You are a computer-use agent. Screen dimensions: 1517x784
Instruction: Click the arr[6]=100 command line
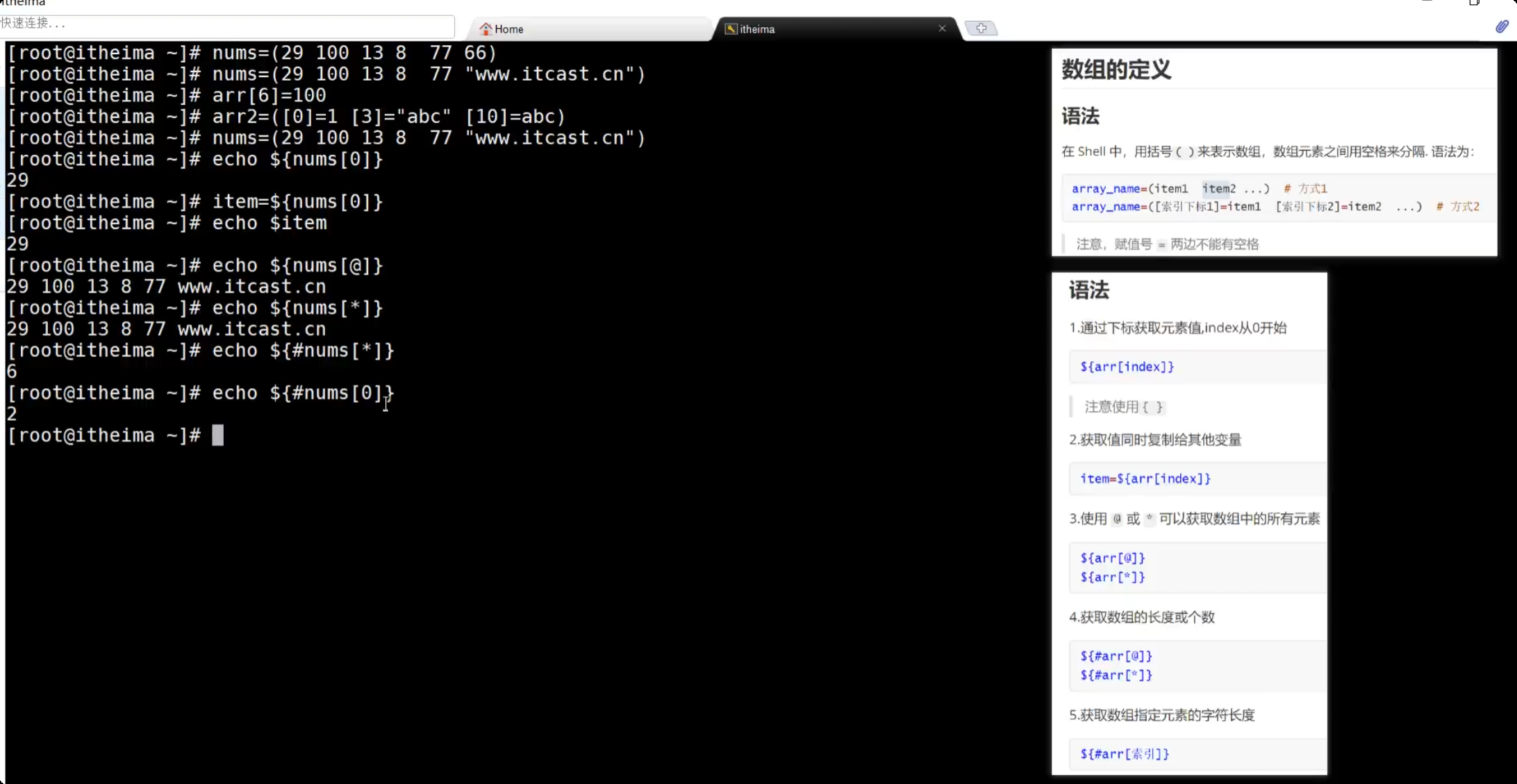269,95
